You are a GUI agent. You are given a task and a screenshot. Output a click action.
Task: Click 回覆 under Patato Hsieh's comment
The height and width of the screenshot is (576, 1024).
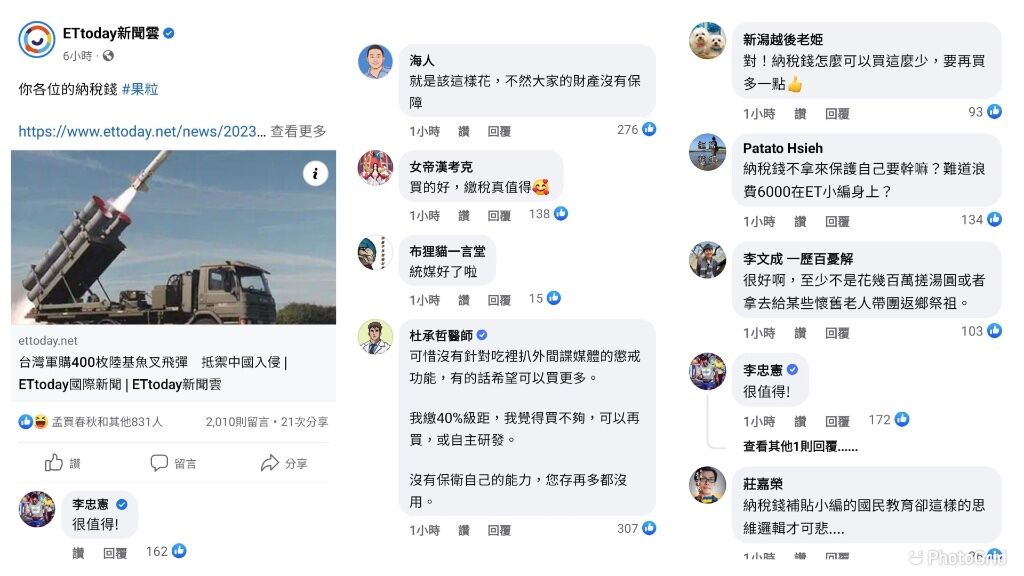pyautogui.click(x=837, y=222)
